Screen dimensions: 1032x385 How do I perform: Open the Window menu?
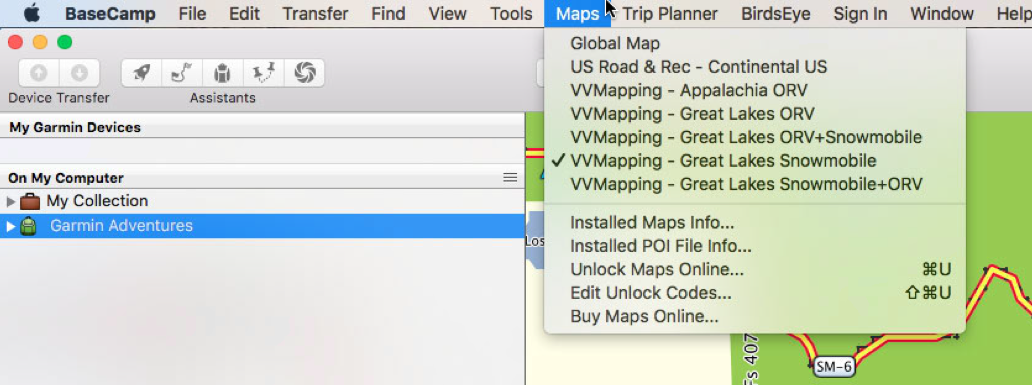point(942,13)
